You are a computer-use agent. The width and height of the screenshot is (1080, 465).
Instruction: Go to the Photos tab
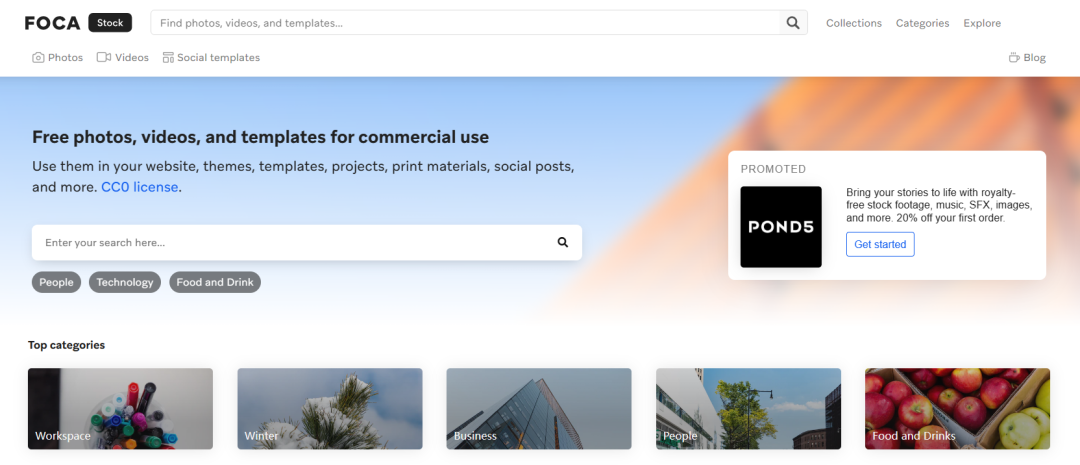coord(58,57)
